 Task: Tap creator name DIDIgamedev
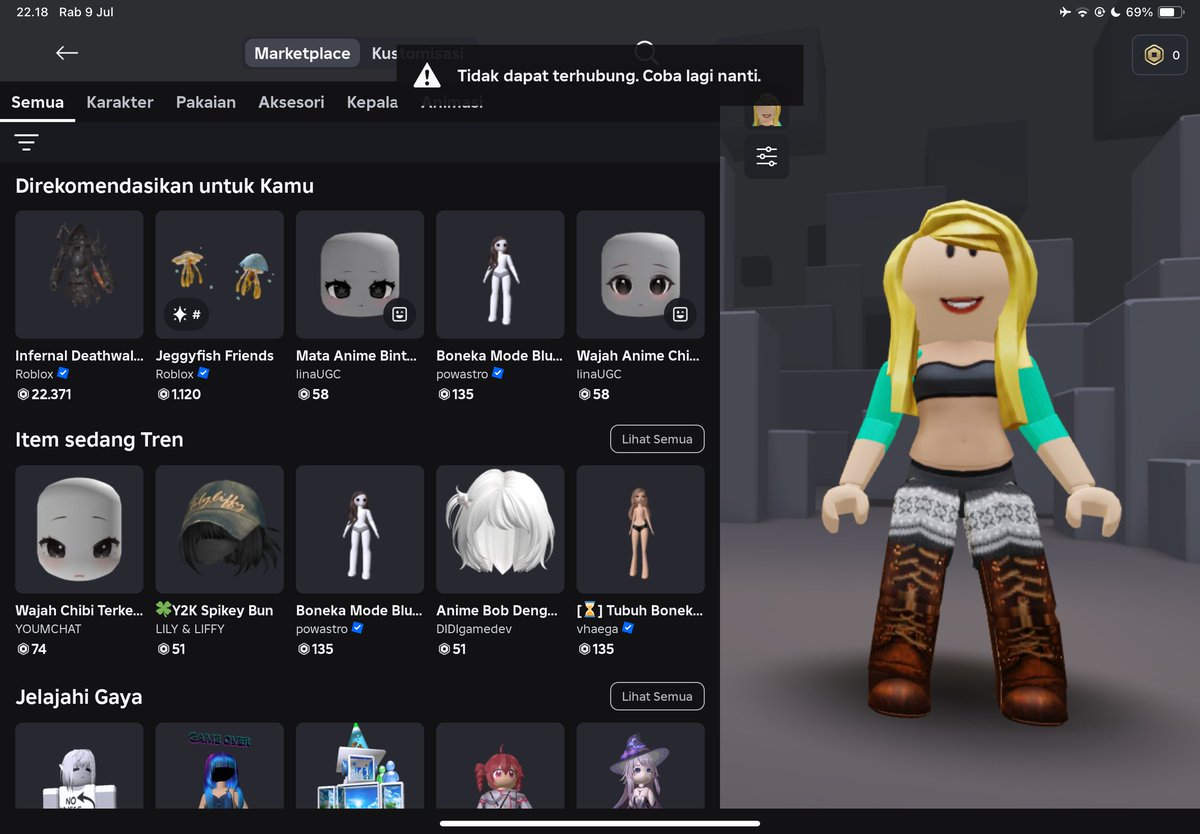click(x=472, y=629)
